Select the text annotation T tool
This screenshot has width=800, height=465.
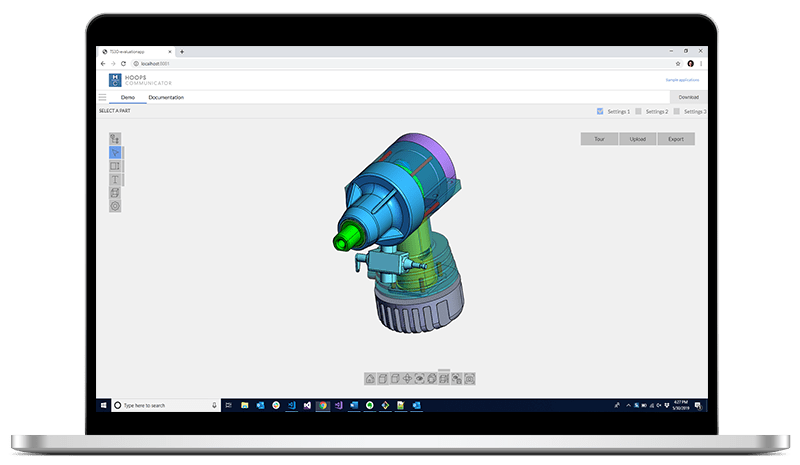point(115,179)
